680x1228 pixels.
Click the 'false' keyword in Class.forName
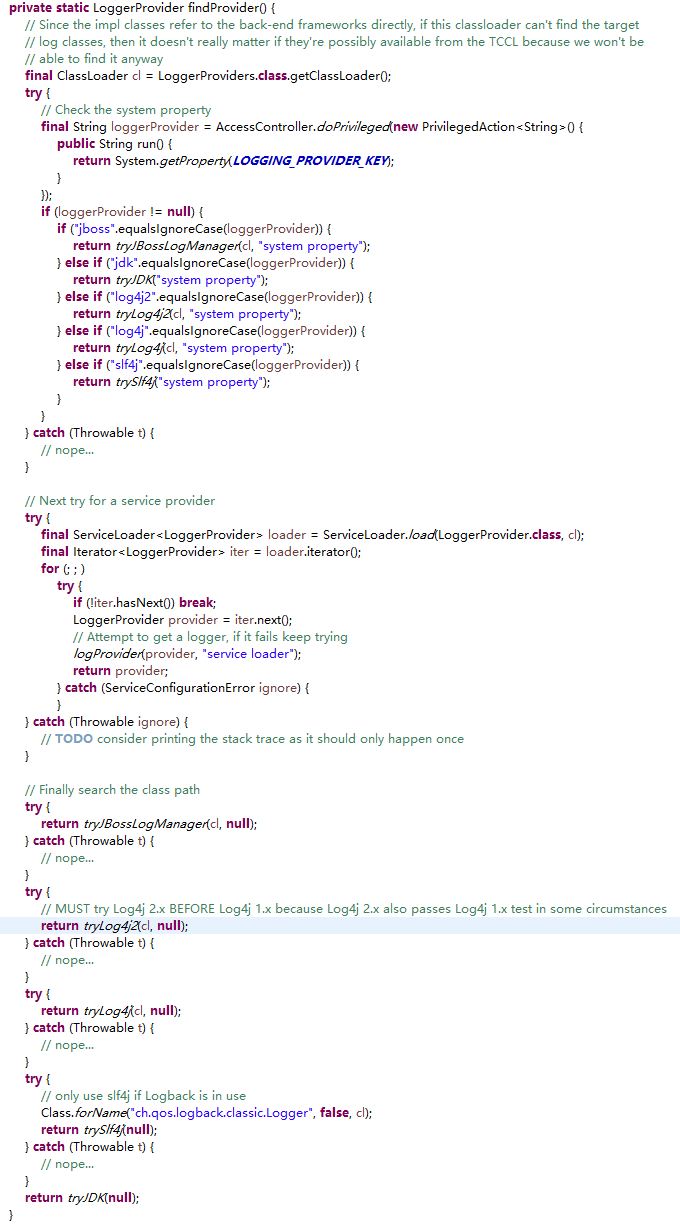click(x=335, y=1113)
